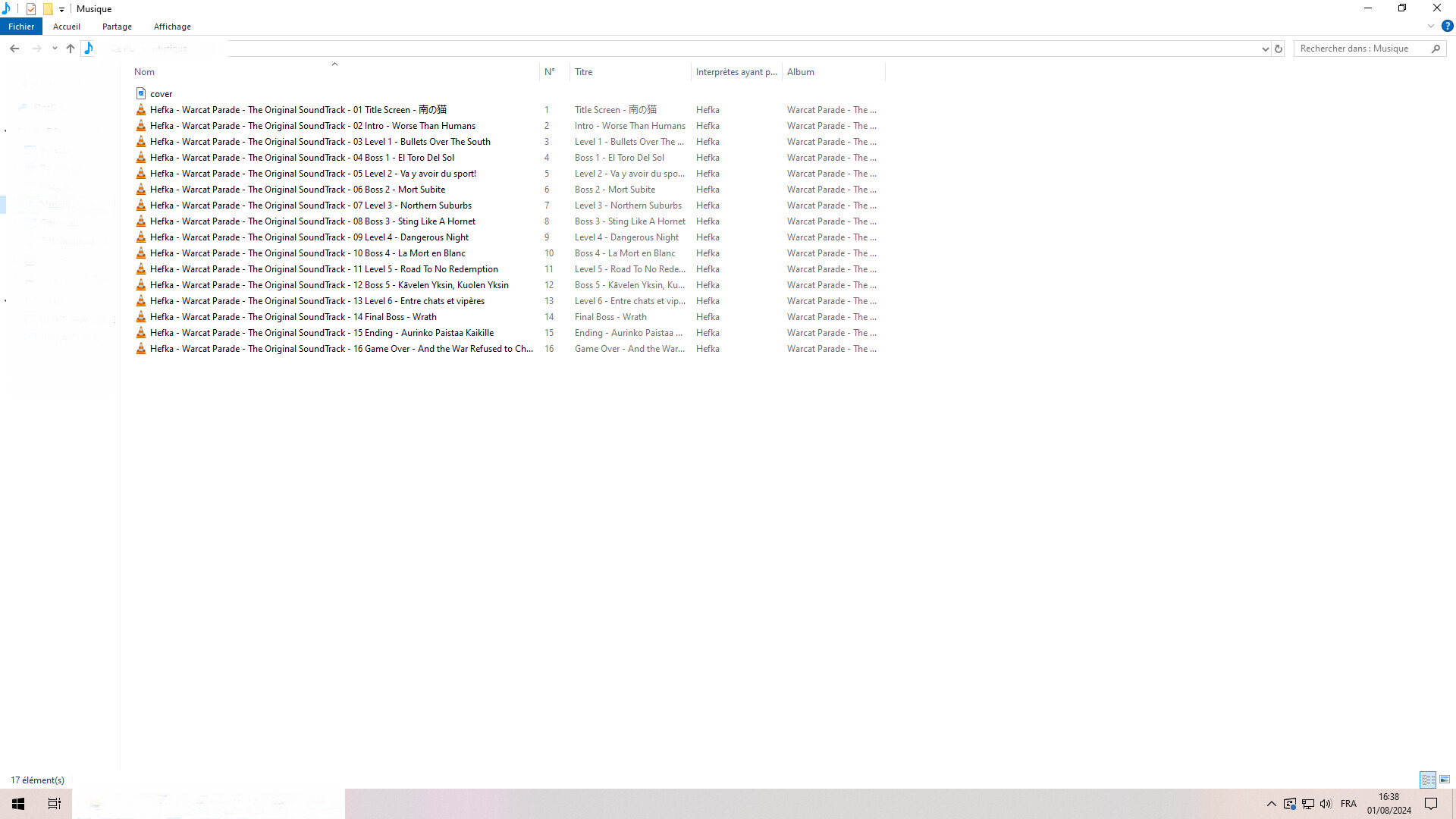Click the Back navigation arrow
Screen dimensions: 1456x819
click(x=14, y=49)
